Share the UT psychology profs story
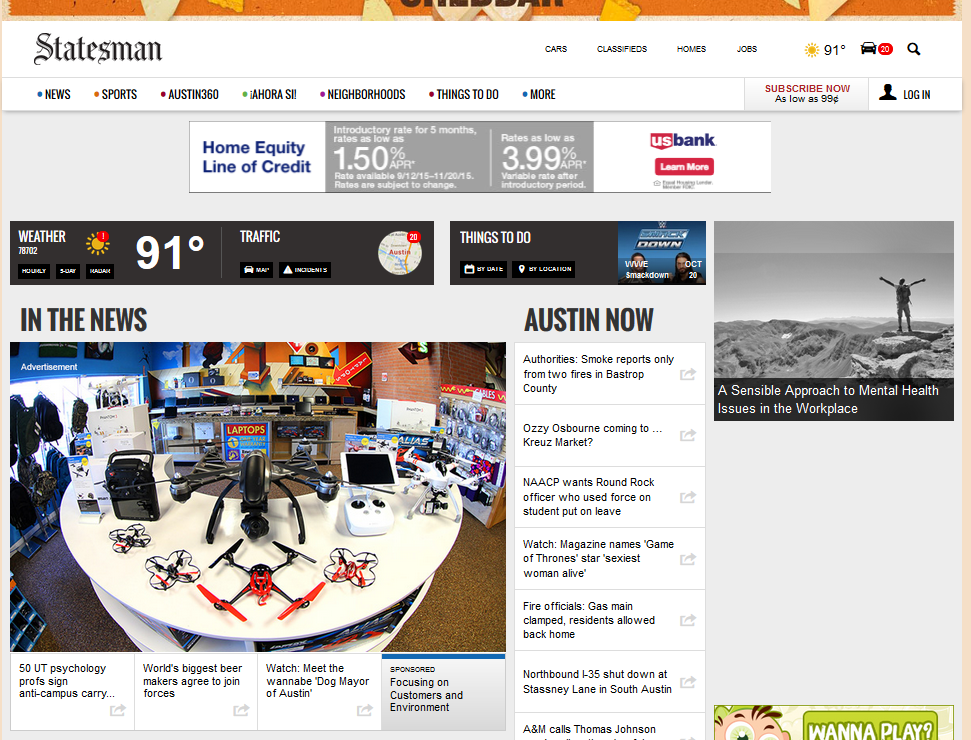This screenshot has height=740, width=971. (x=118, y=710)
